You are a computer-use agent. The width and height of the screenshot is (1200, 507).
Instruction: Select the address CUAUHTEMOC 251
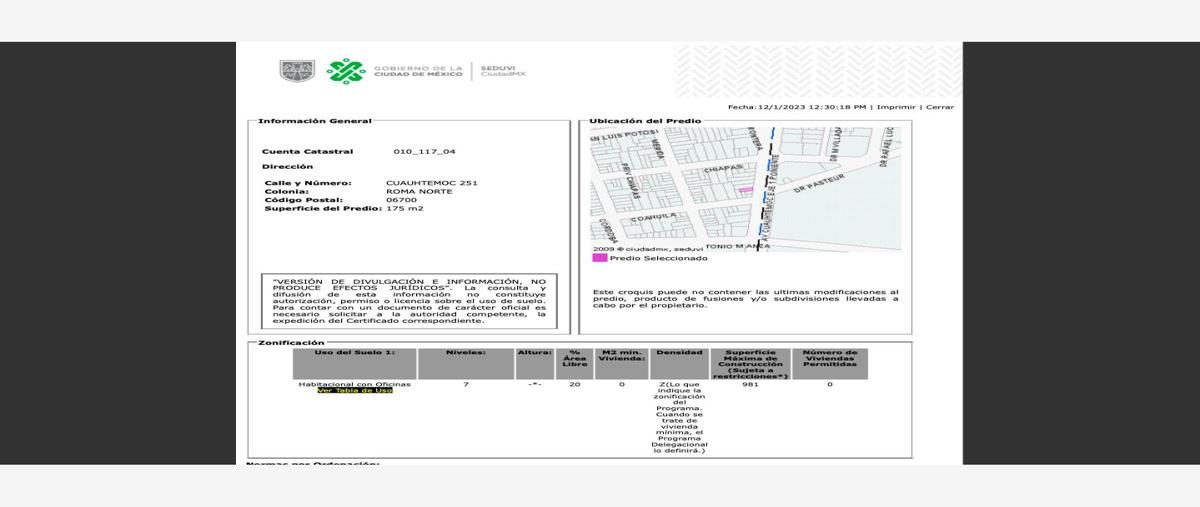coord(432,183)
